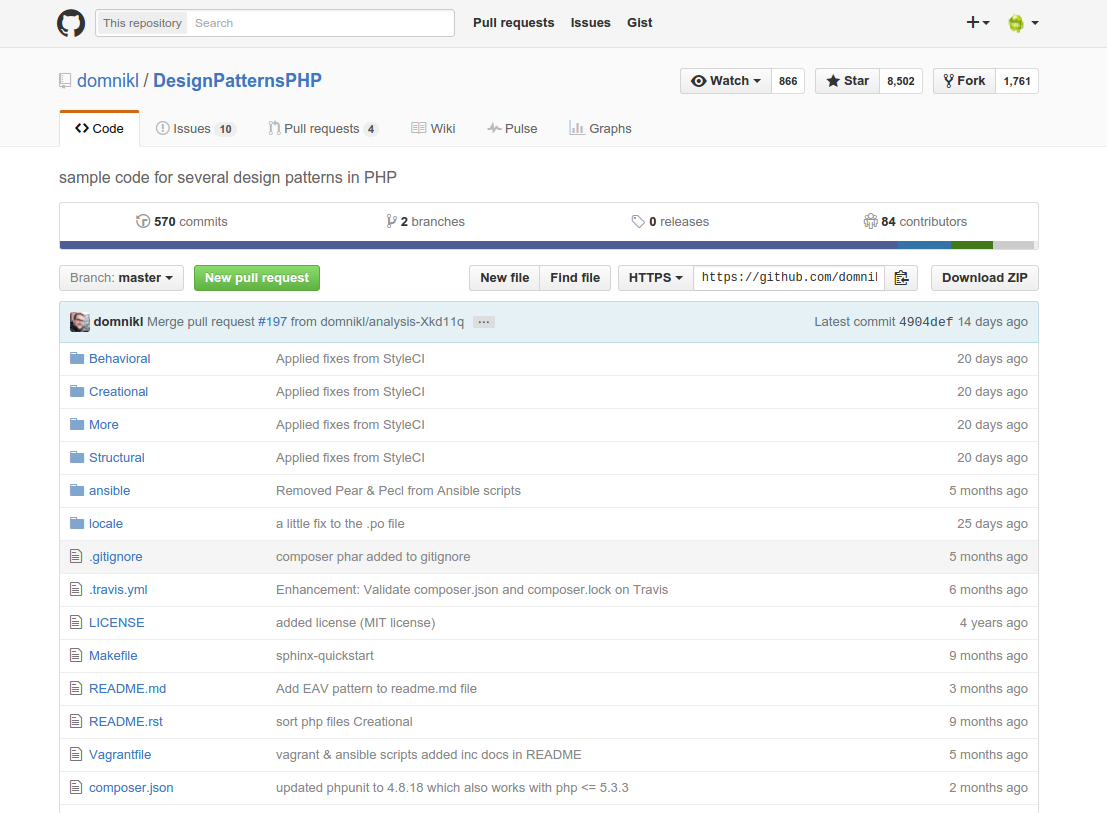Click the Structural folder icon
The height and width of the screenshot is (813, 1107).
tap(77, 458)
